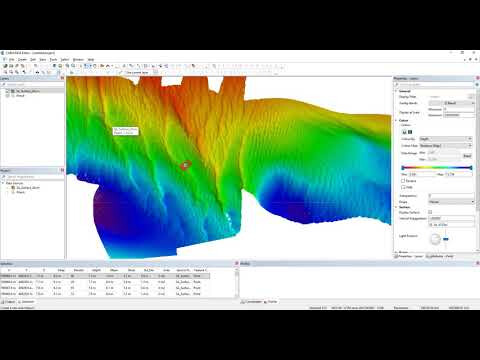This screenshot has height=360, width=480.
Task: Close the Properties - Layers panel
Action: pyautogui.click(x=477, y=78)
